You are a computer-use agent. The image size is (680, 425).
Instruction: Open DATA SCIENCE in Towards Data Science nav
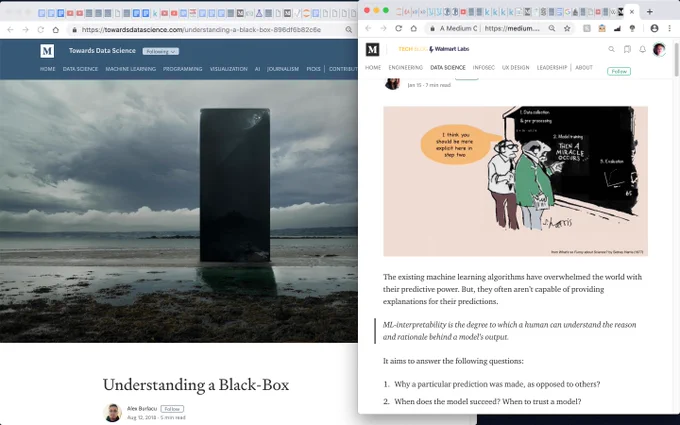pyautogui.click(x=80, y=69)
